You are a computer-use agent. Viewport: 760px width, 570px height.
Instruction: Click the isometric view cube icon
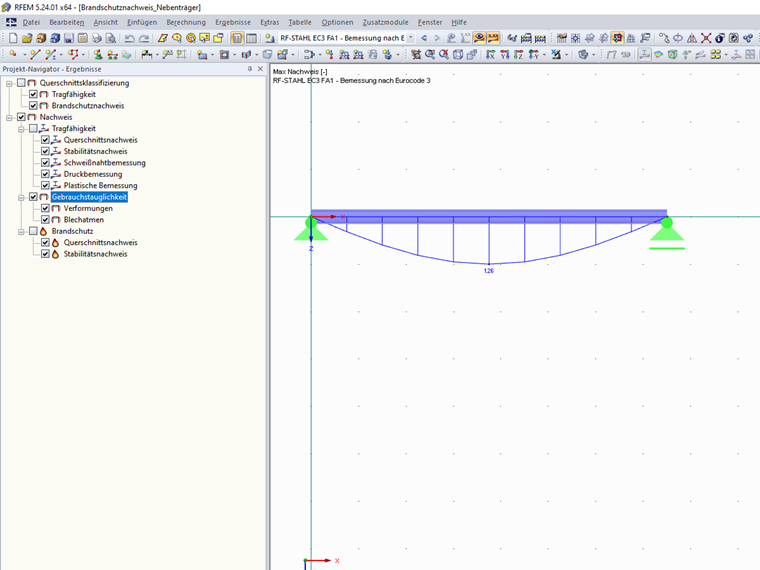[458, 54]
